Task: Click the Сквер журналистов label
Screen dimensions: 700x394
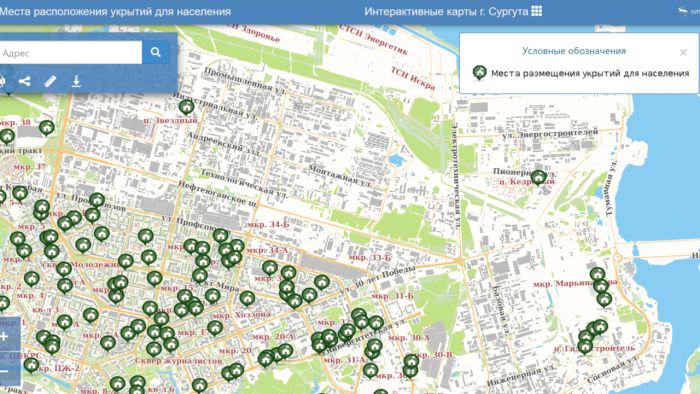Action: coord(178,360)
